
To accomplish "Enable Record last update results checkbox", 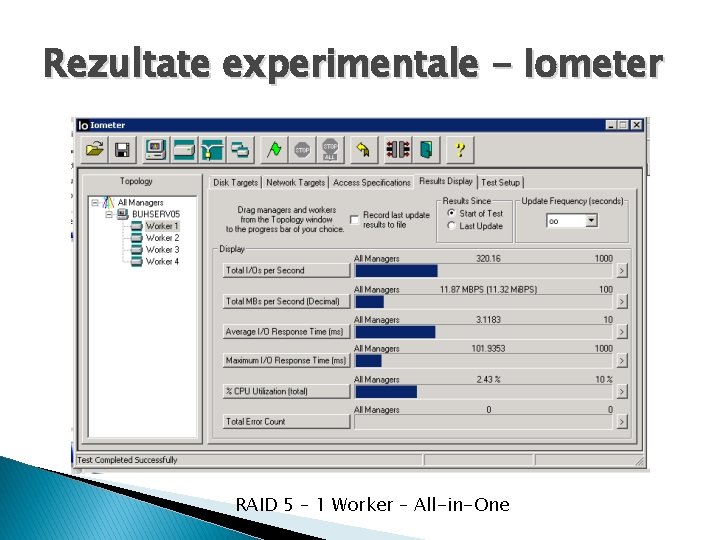I will tap(354, 220).
